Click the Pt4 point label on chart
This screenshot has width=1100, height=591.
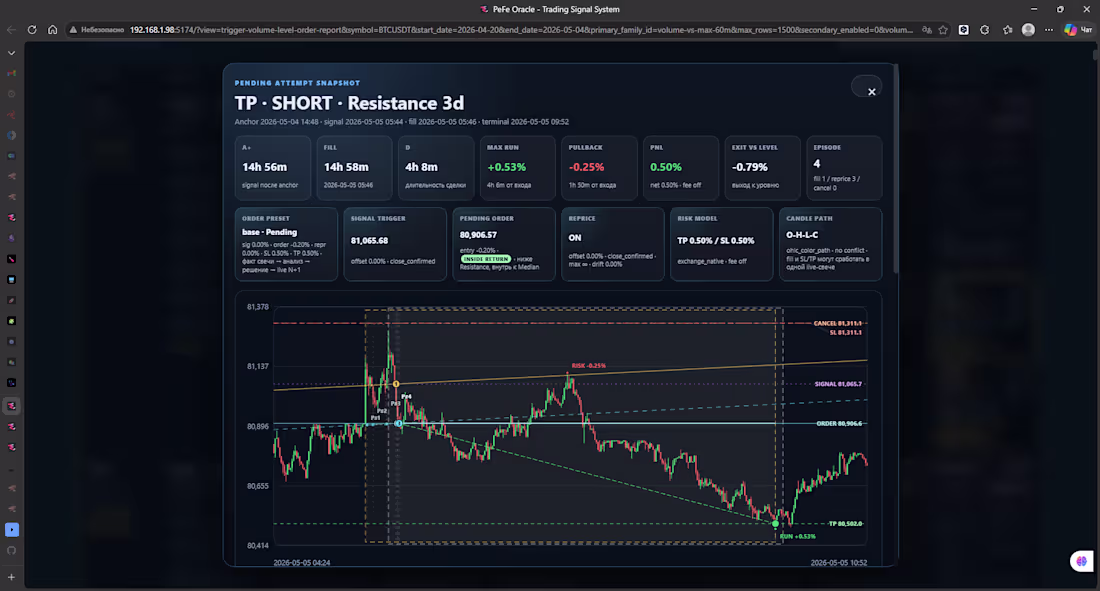406,397
